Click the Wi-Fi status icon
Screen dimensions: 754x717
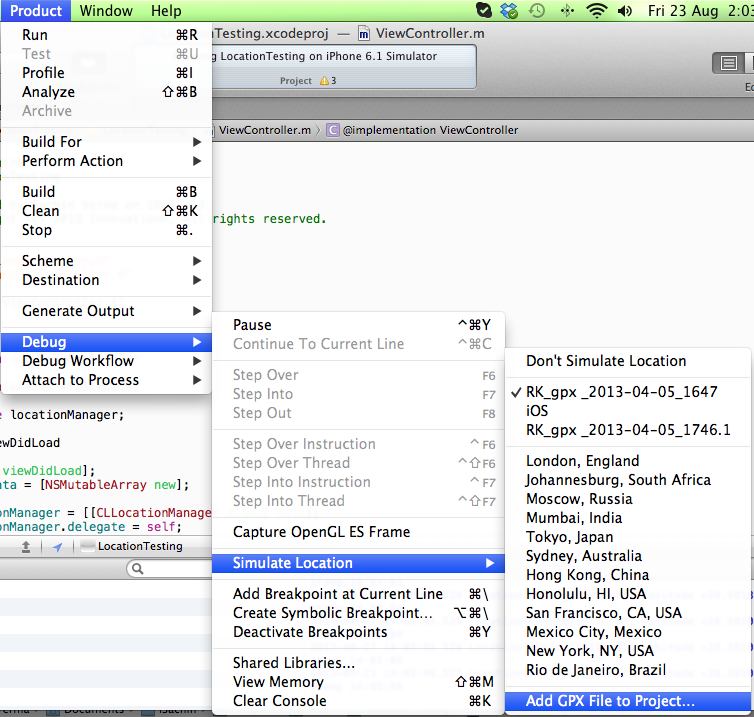pyautogui.click(x=597, y=11)
